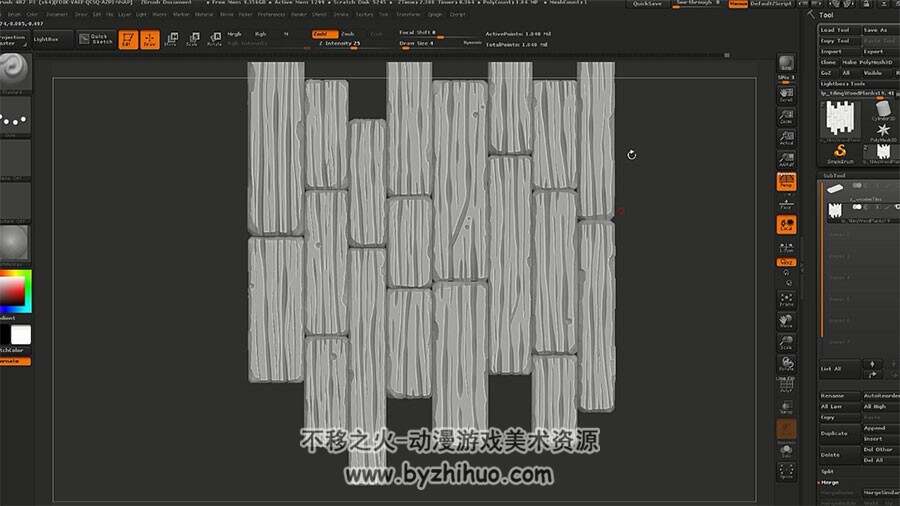900x506 pixels.
Task: Select the Rotate transform icon
Action: pos(214,39)
